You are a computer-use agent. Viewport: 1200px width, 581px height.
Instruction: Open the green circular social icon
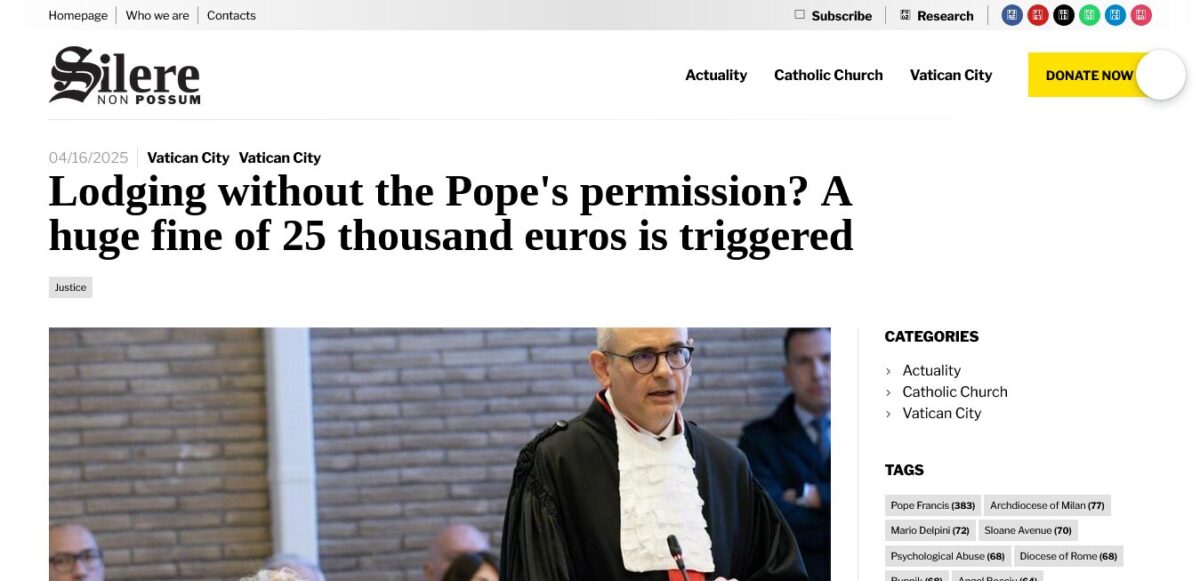(1090, 15)
